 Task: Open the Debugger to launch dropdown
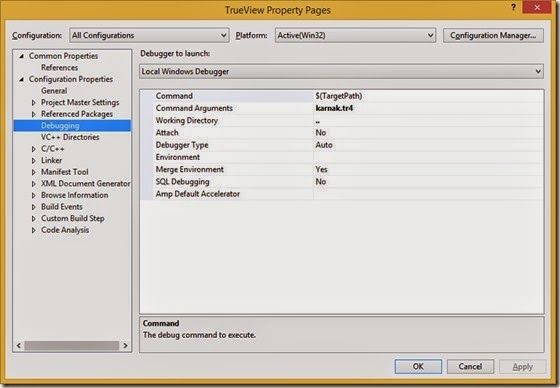341,71
